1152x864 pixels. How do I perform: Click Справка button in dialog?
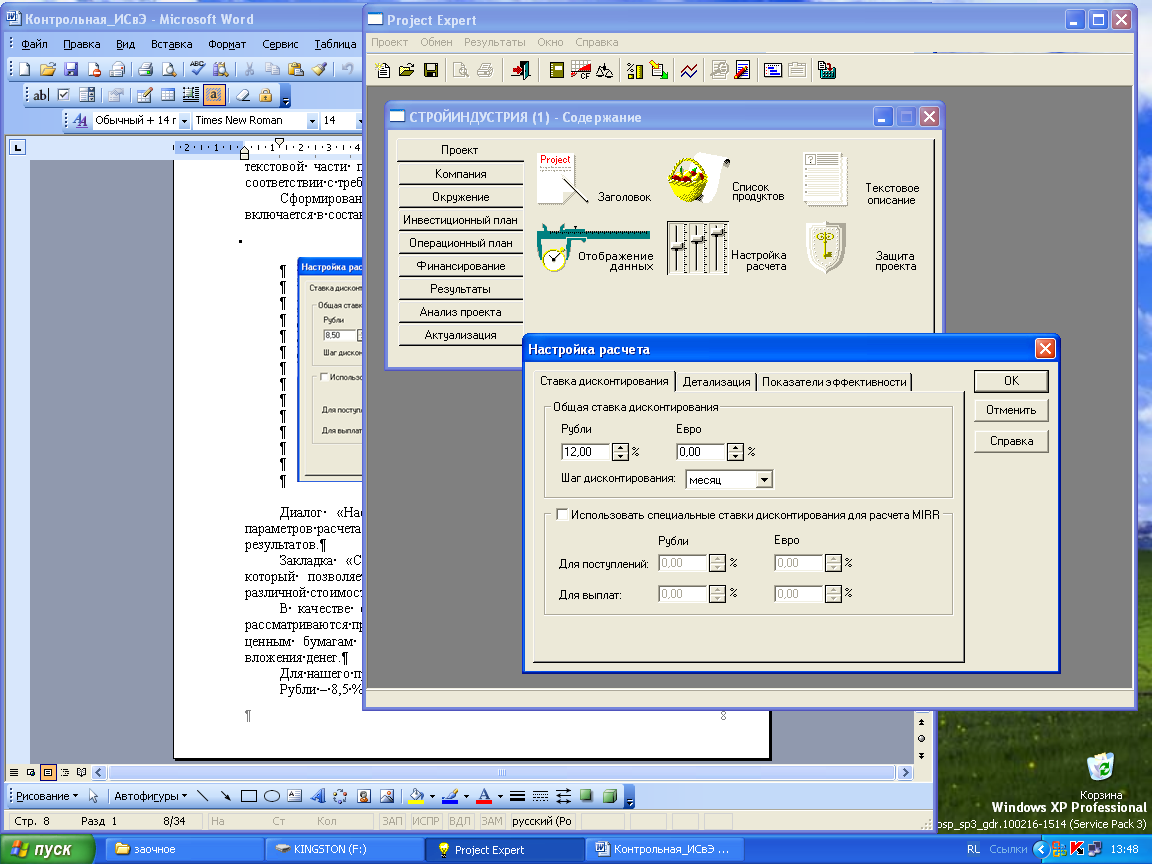pyautogui.click(x=1011, y=441)
